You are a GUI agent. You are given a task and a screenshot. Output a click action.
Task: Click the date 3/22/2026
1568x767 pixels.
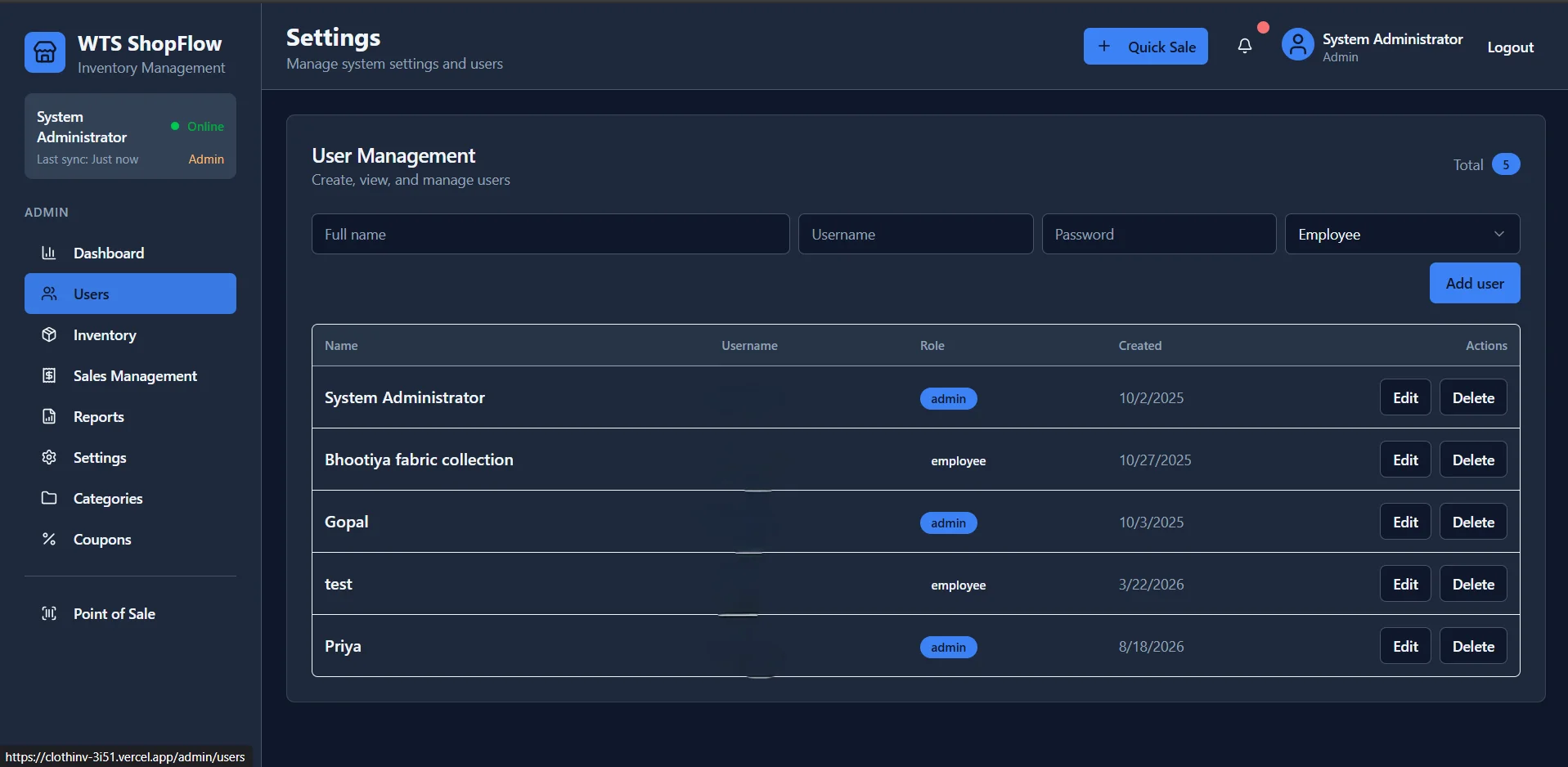(x=1151, y=584)
